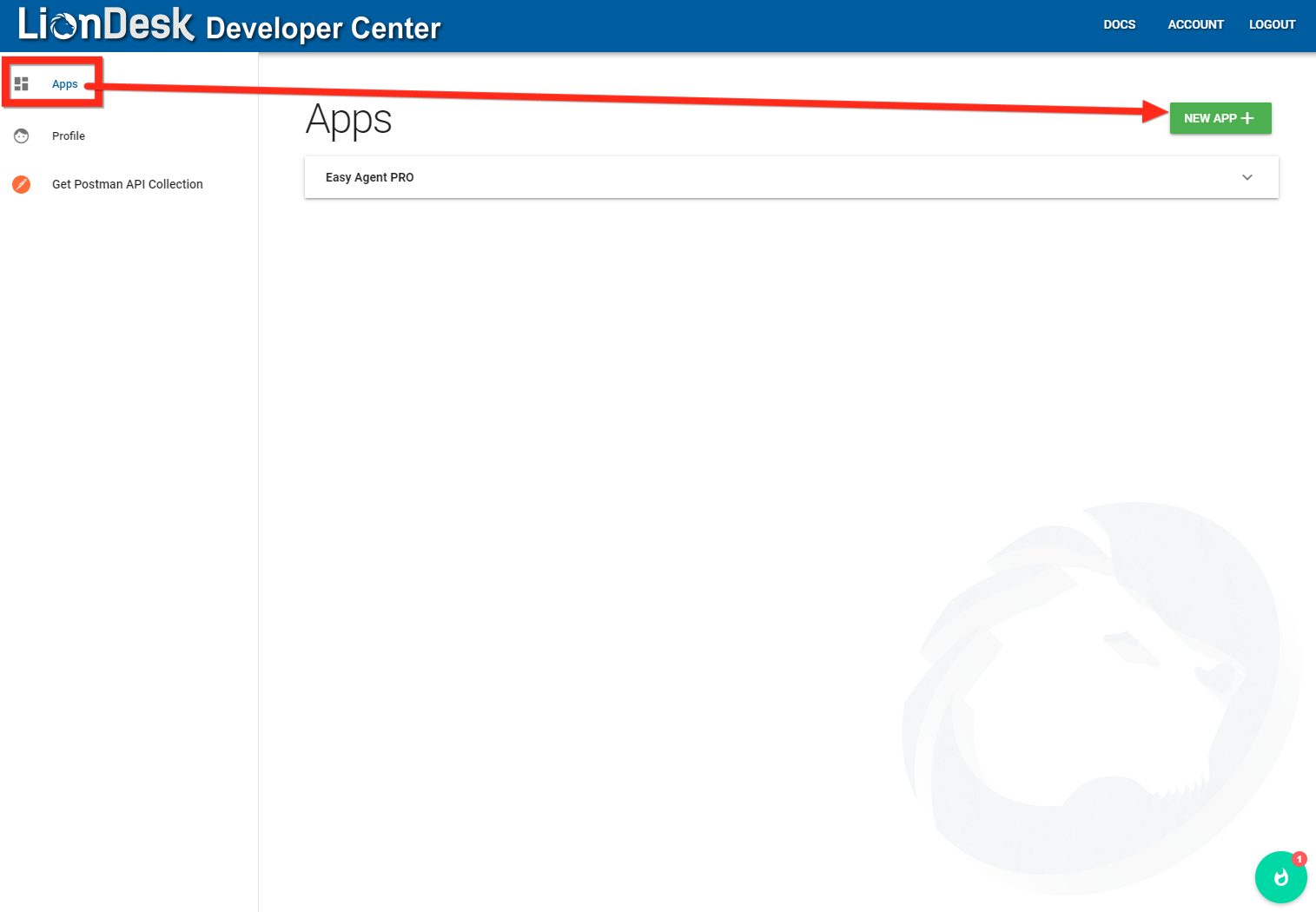Image resolution: width=1316 pixels, height=912 pixels.
Task: Open the green chat widget bubble
Action: pyautogui.click(x=1280, y=877)
